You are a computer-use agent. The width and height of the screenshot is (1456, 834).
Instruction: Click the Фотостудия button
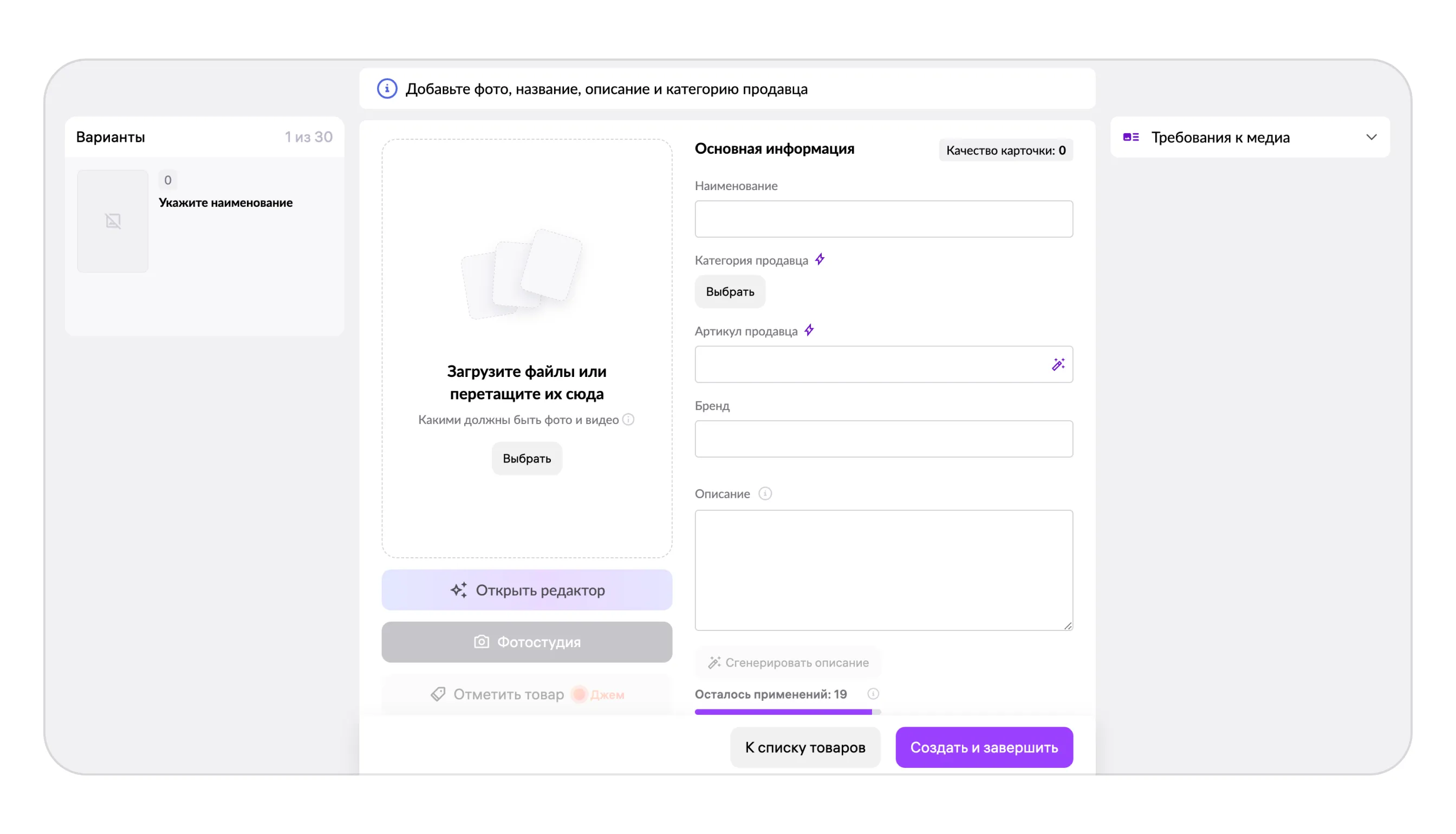coord(526,642)
